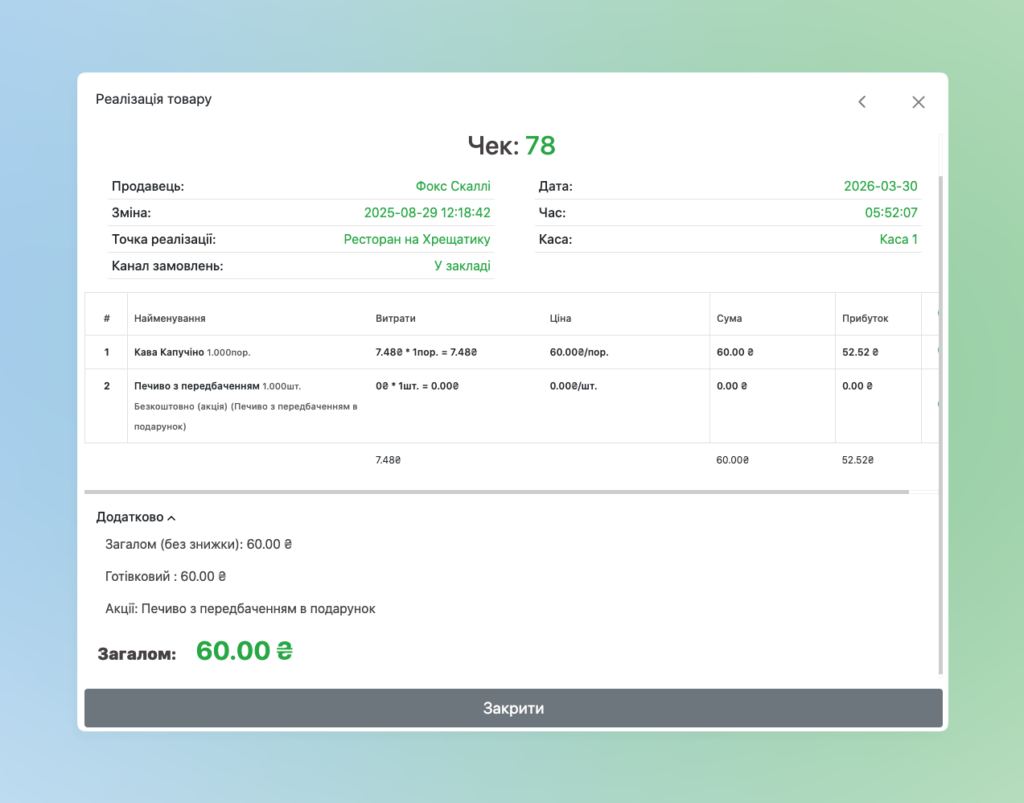Click the Каса 1 register link

(898, 240)
